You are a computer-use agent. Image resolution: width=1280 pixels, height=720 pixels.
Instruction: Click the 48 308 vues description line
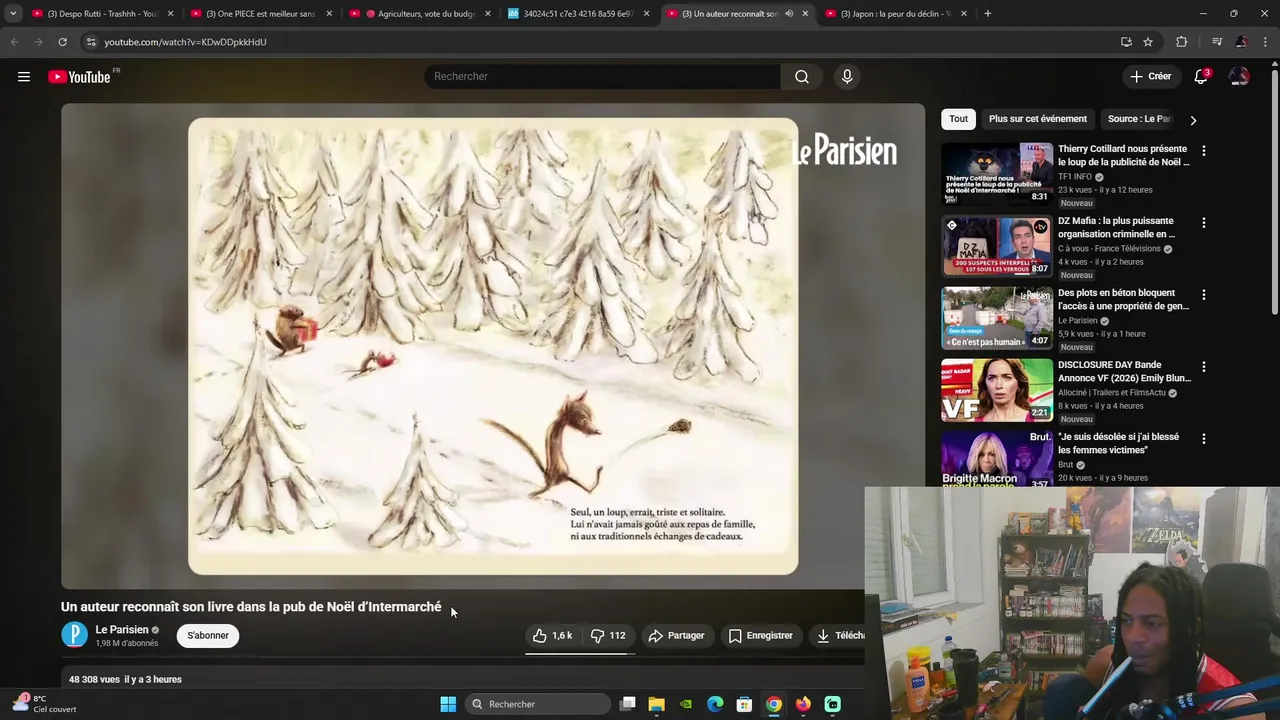(125, 680)
